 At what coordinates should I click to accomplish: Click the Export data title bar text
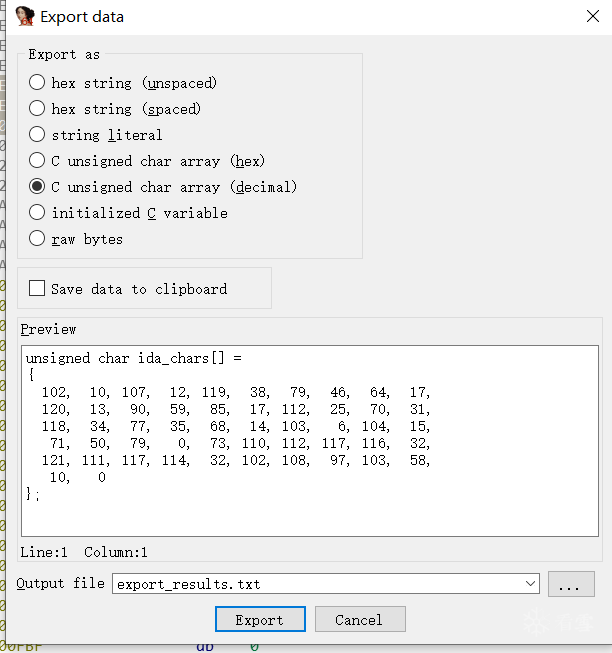pos(83,17)
